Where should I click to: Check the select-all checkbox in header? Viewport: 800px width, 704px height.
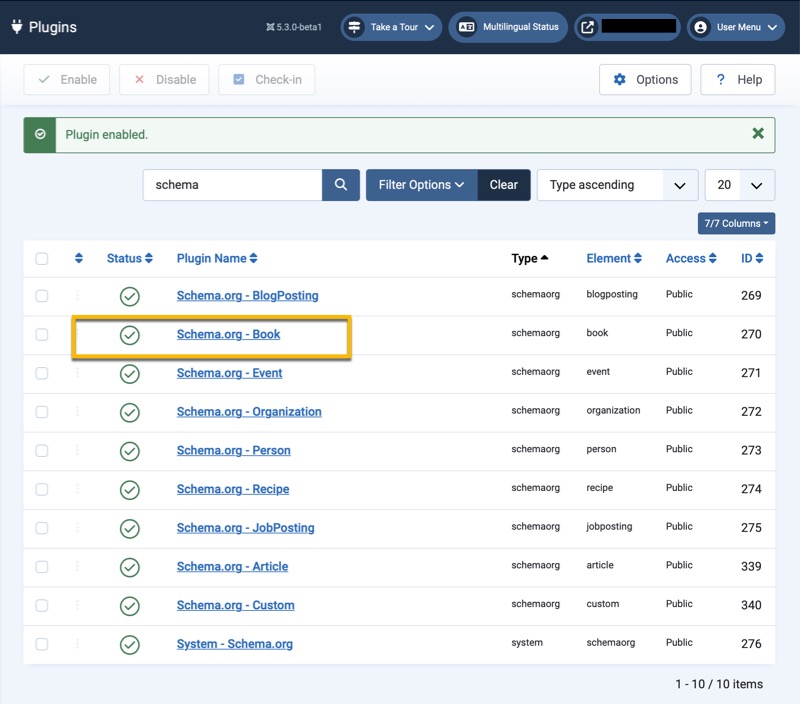pos(42,259)
